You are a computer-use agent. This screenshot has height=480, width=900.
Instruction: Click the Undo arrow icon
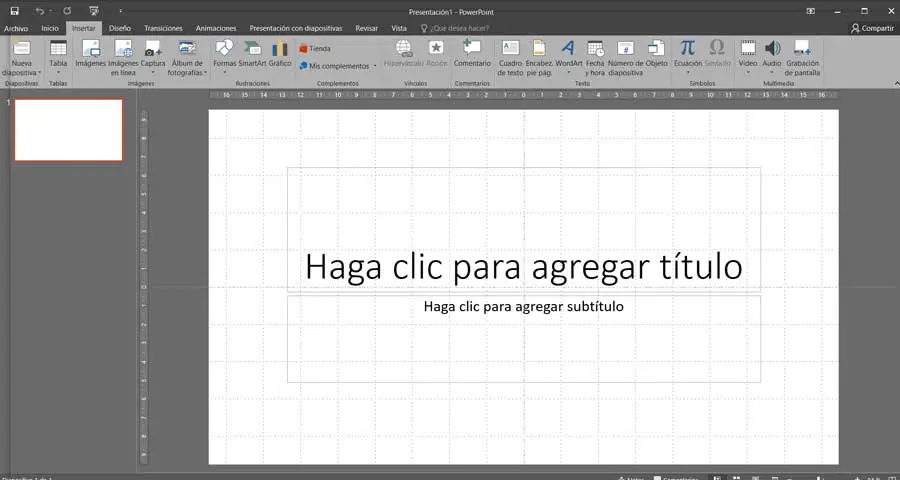[x=39, y=11]
